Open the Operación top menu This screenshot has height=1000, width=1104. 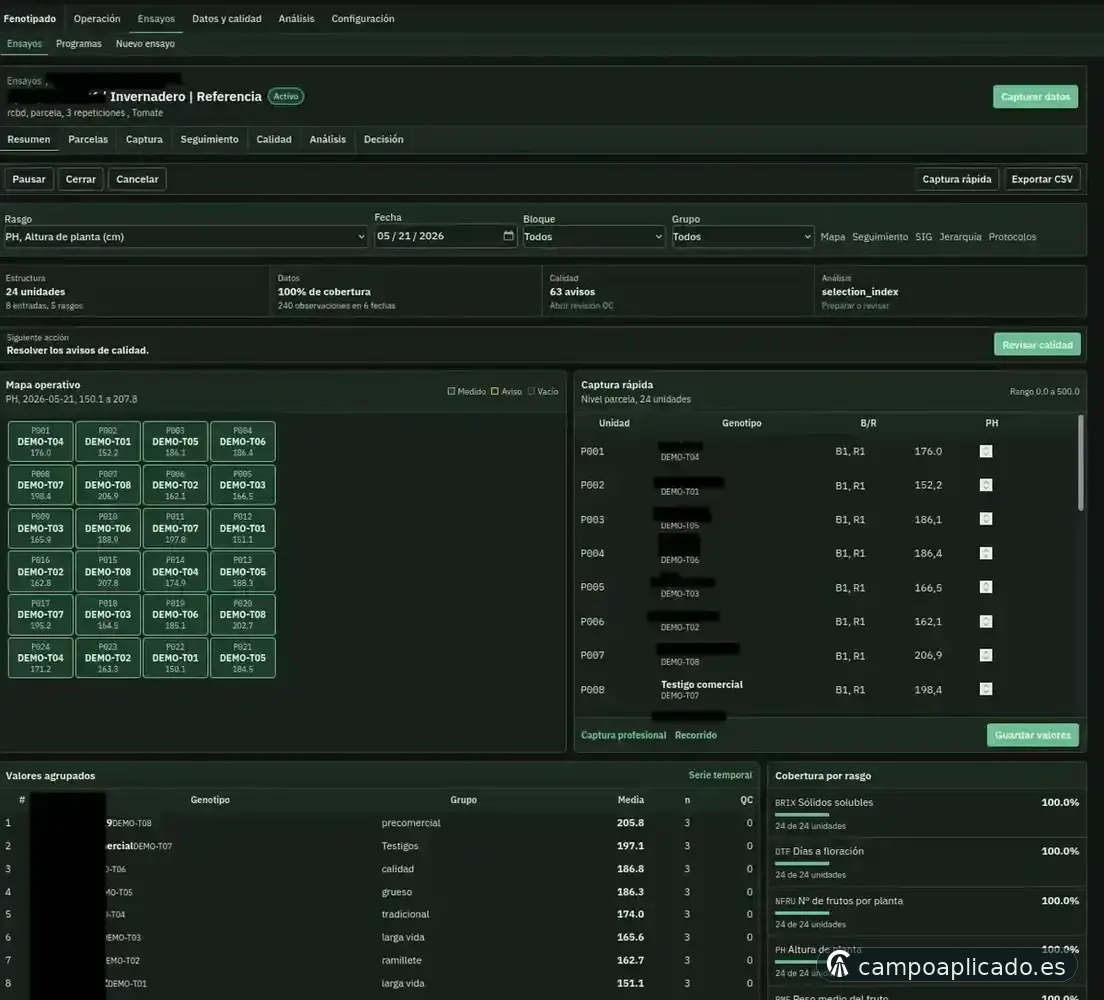[x=97, y=18]
